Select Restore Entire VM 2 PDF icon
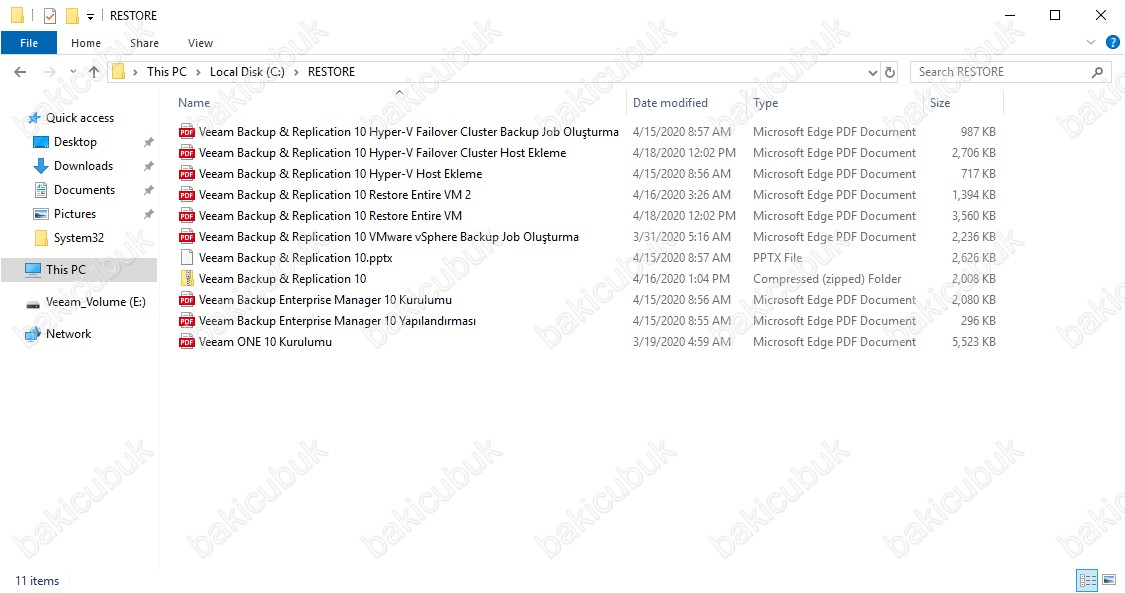This screenshot has height=593, width=1125. [x=187, y=195]
